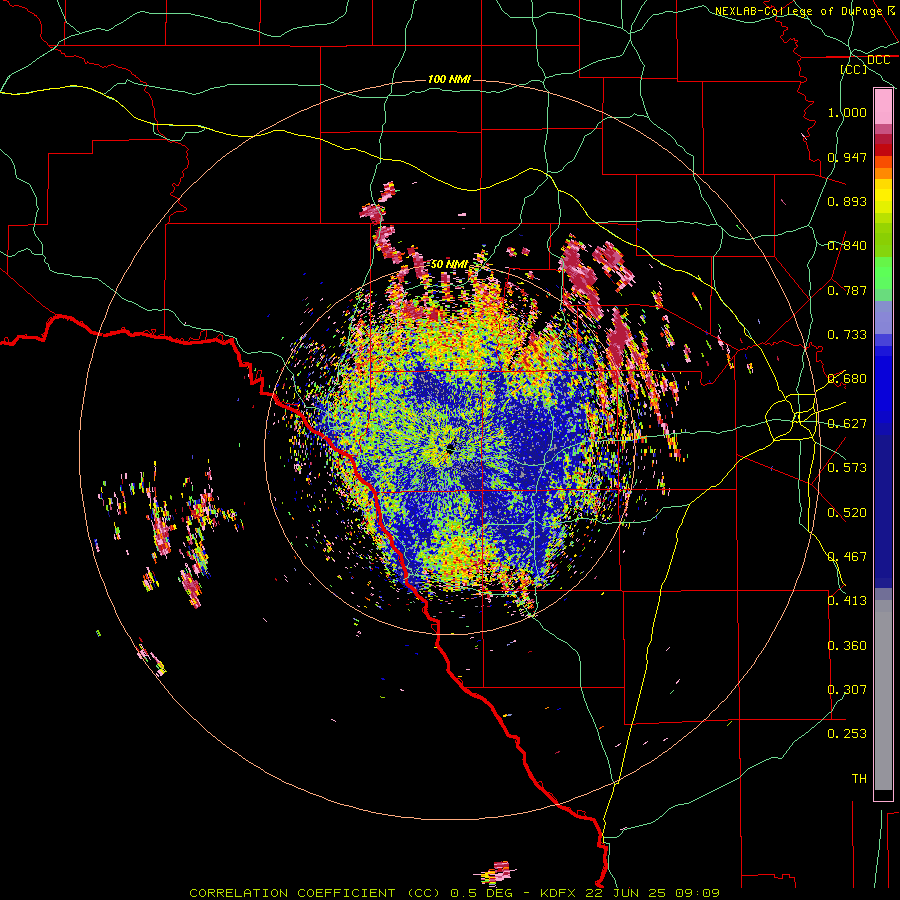
Task: Click the [CC] units label
Action: pyautogui.click(x=854, y=69)
